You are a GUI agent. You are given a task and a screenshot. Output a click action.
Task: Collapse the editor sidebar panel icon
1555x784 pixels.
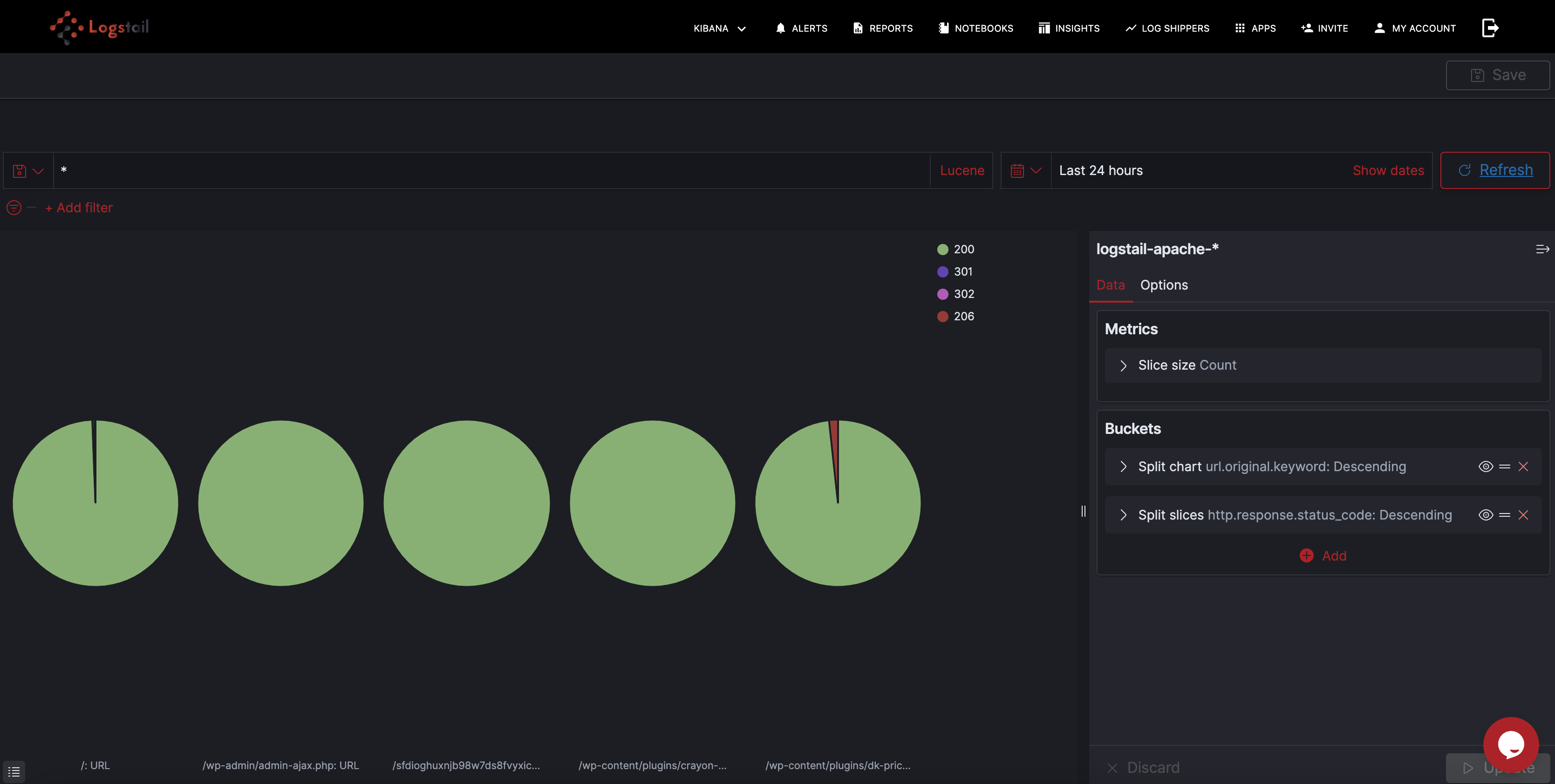click(1541, 249)
